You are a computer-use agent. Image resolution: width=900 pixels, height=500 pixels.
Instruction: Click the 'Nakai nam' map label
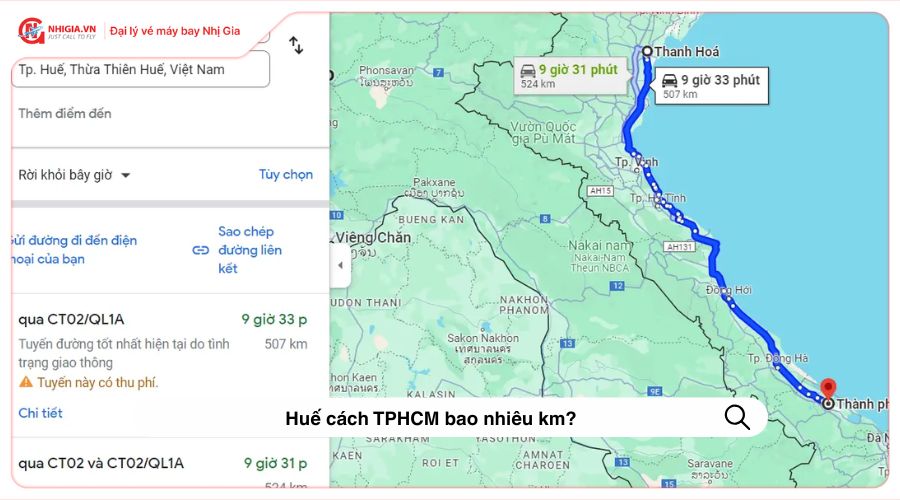(x=600, y=246)
